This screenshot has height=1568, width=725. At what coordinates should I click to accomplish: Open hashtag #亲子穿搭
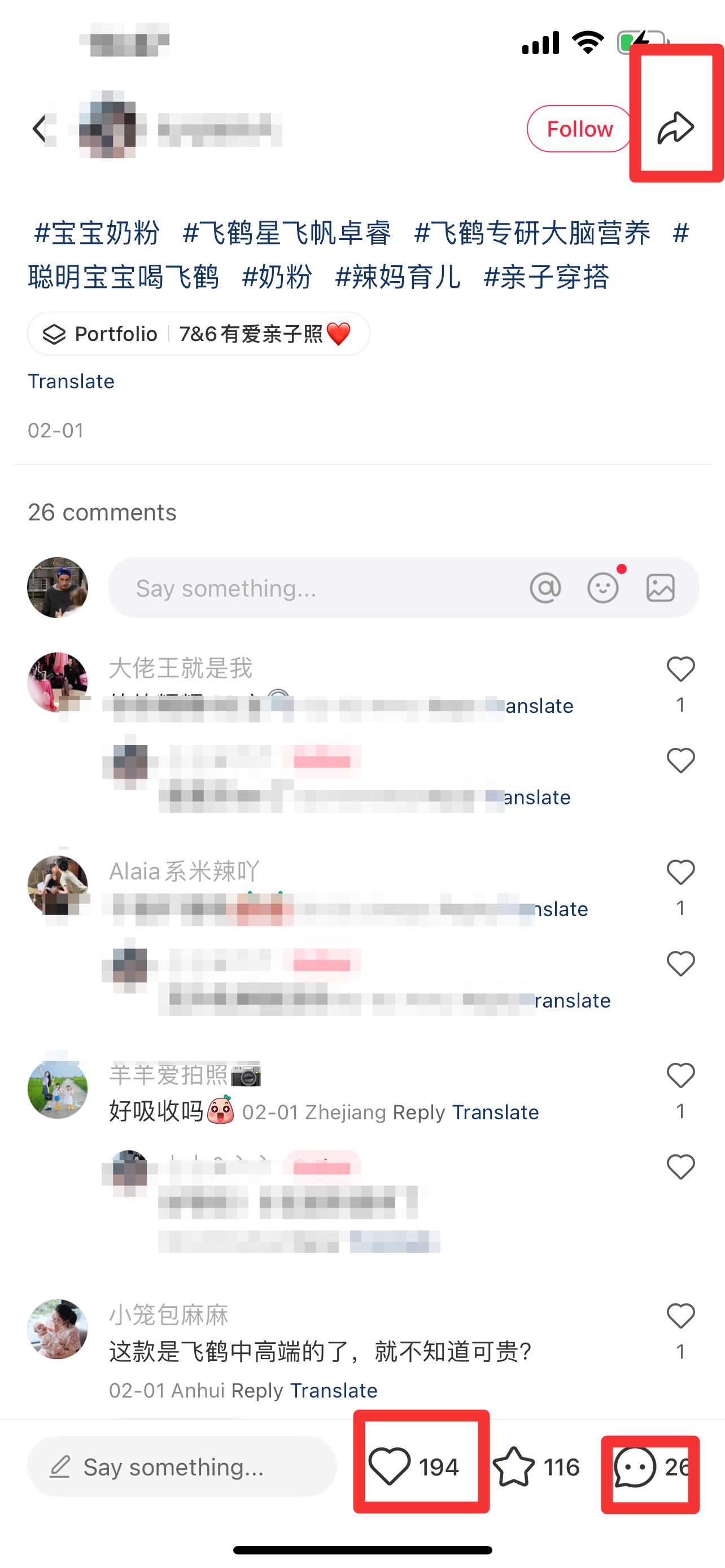click(x=546, y=277)
